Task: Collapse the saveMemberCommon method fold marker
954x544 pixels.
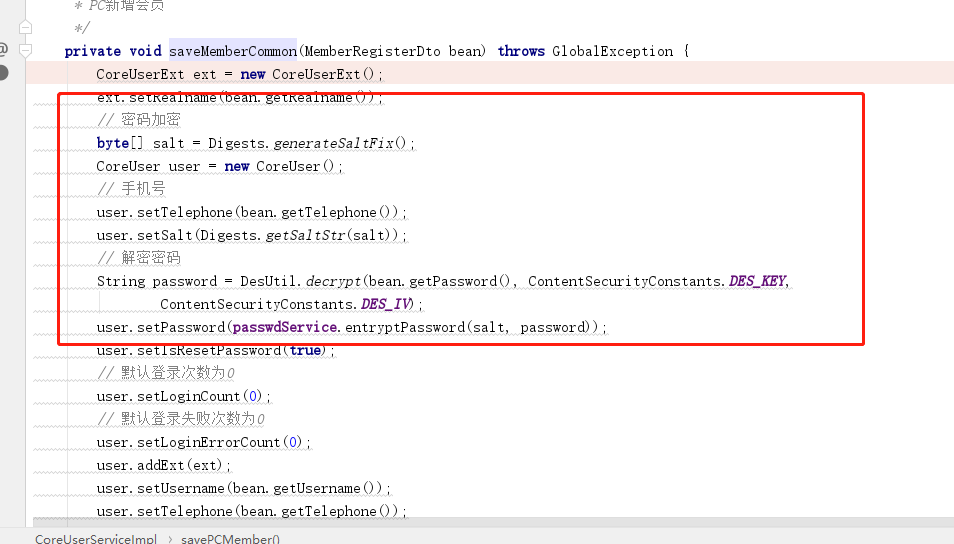Action: coord(26,51)
